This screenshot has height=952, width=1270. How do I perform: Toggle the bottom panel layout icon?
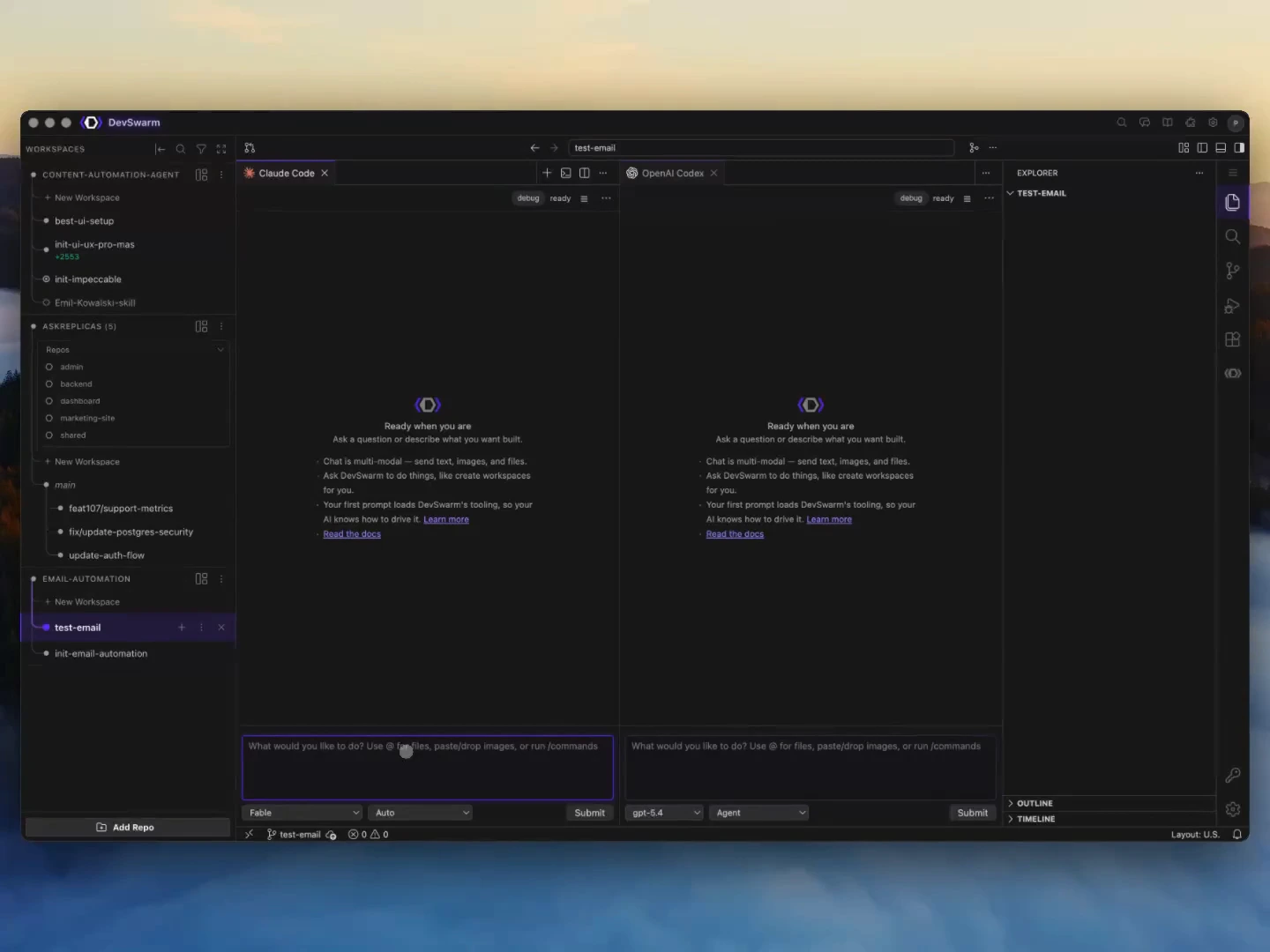point(1221,148)
